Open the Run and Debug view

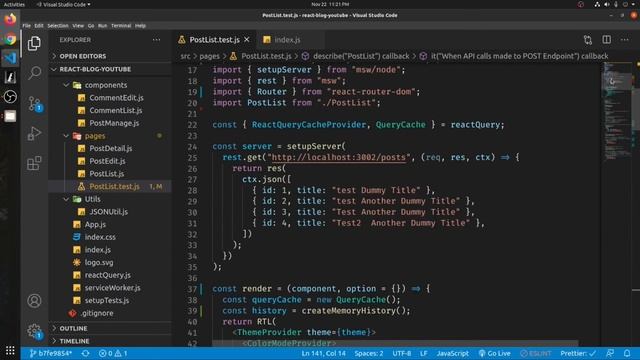click(x=34, y=133)
